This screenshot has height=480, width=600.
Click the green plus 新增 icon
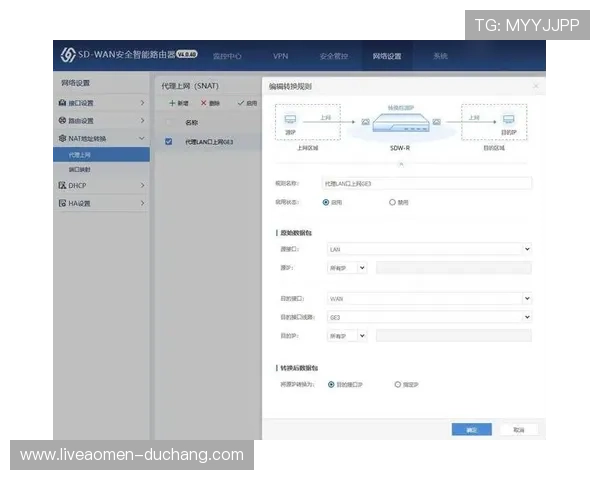(172, 103)
